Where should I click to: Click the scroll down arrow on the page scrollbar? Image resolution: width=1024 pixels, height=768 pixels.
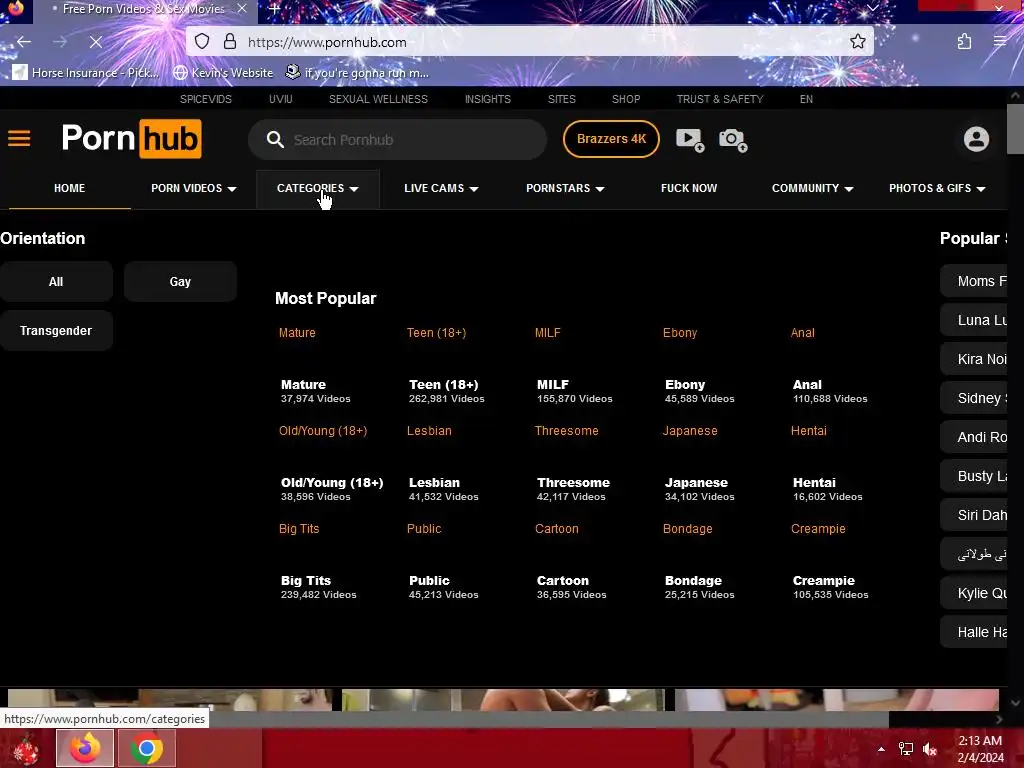tap(1016, 703)
